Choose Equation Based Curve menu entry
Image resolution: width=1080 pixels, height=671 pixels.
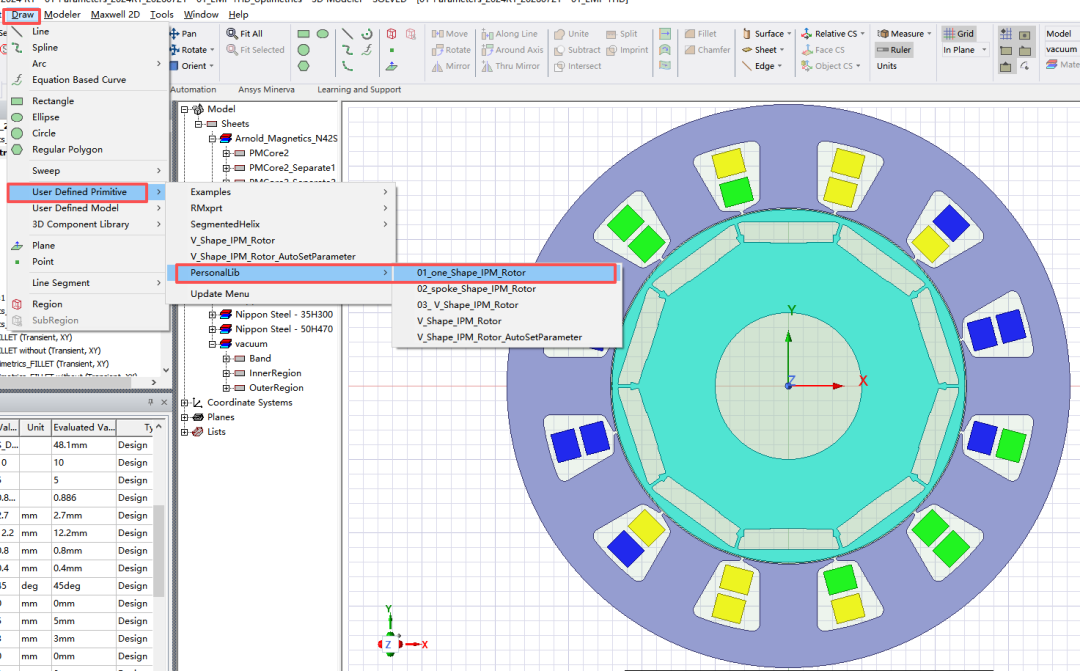88,80
